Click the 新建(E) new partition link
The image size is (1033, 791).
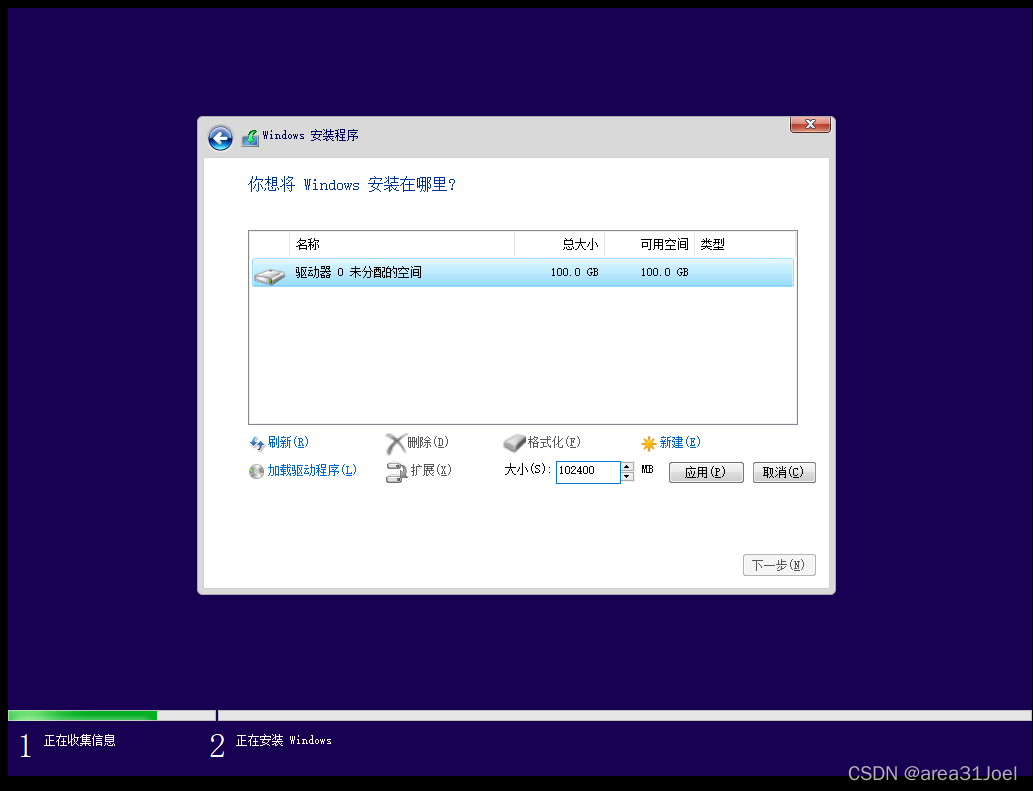click(680, 442)
